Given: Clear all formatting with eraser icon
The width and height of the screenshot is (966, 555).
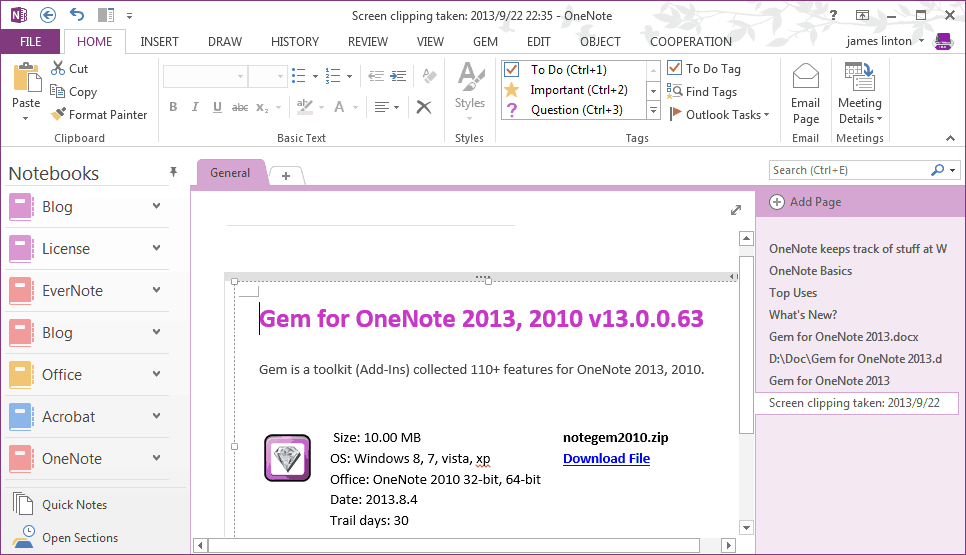Looking at the screenshot, I should (x=429, y=76).
